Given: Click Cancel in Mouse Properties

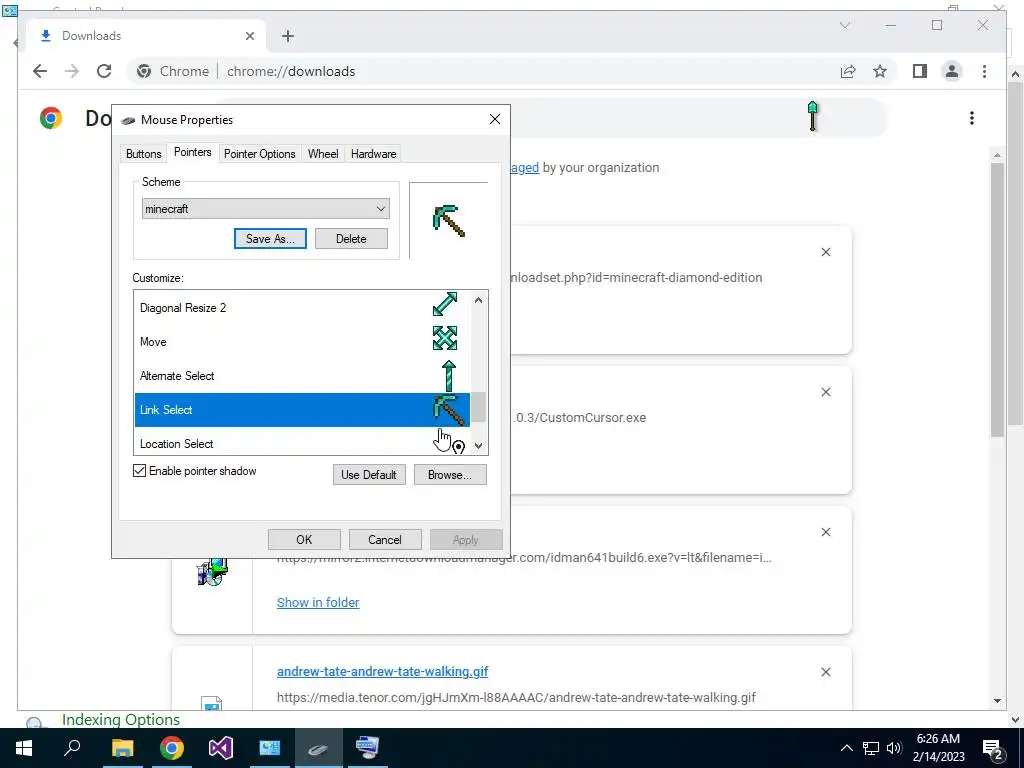Looking at the screenshot, I should coord(385,539).
